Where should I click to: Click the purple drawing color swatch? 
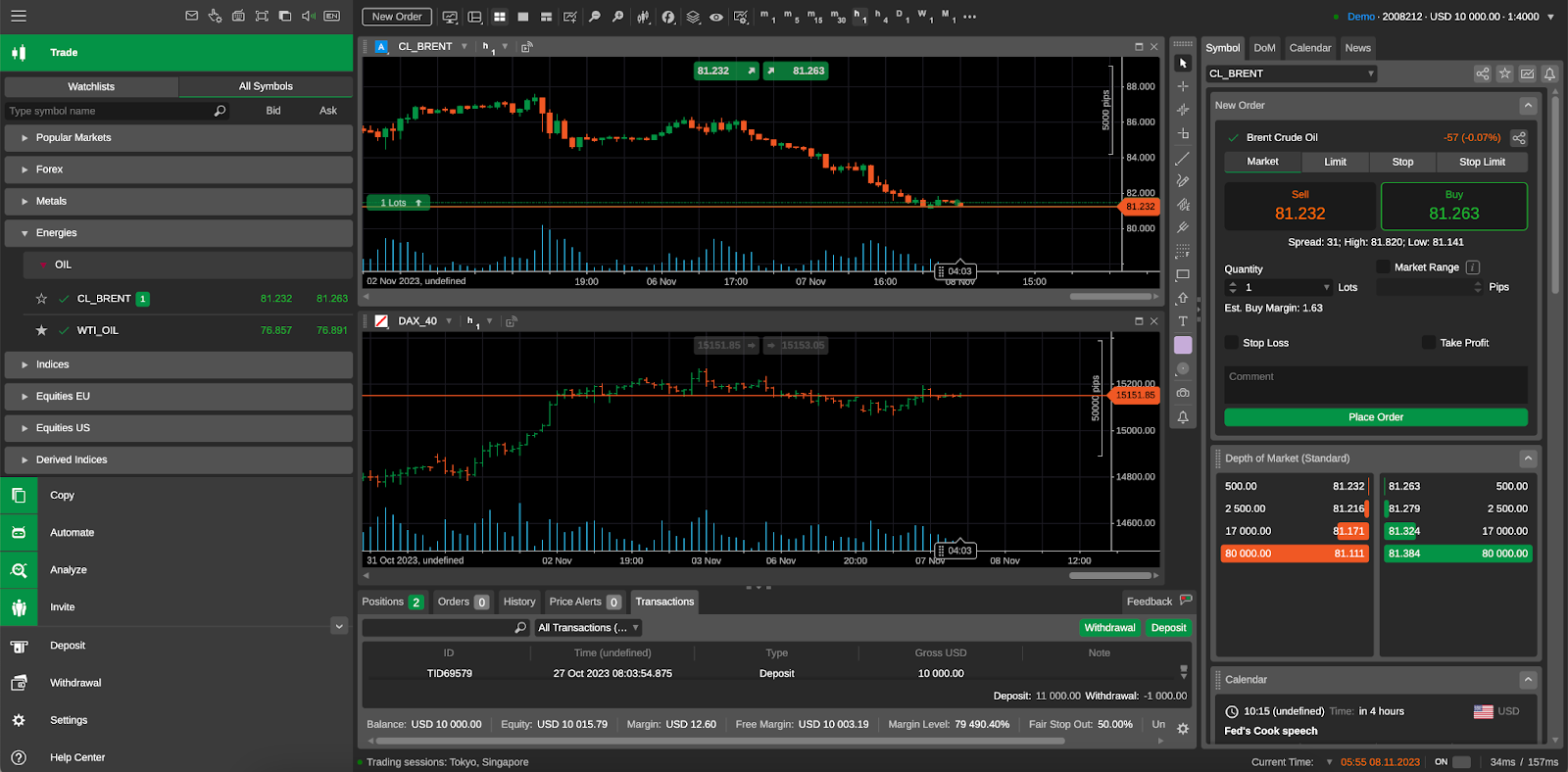click(1183, 345)
